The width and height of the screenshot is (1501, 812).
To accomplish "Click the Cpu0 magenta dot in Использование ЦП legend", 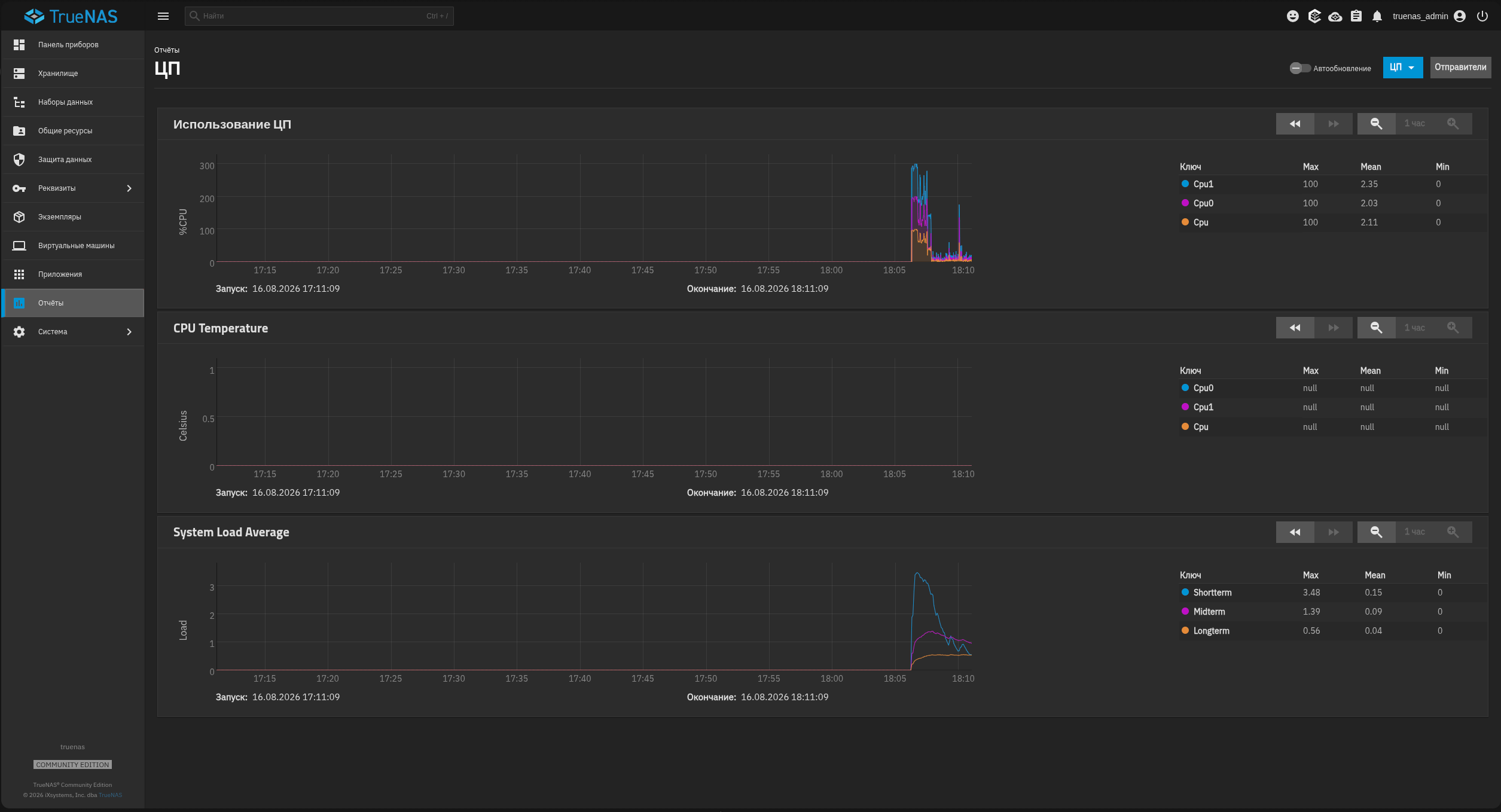I will pos(1185,203).
